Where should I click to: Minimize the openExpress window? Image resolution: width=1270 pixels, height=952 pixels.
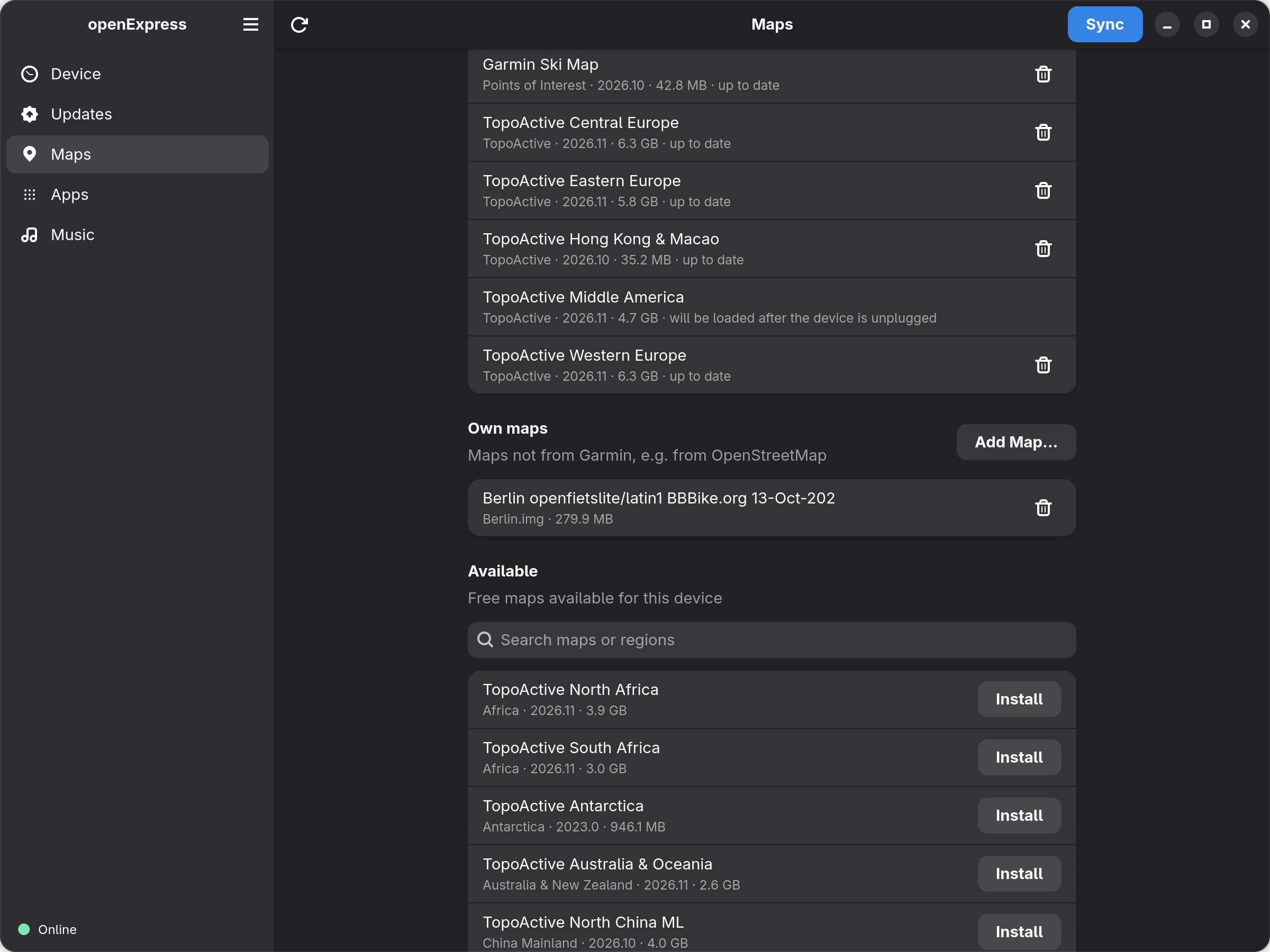click(x=1167, y=25)
